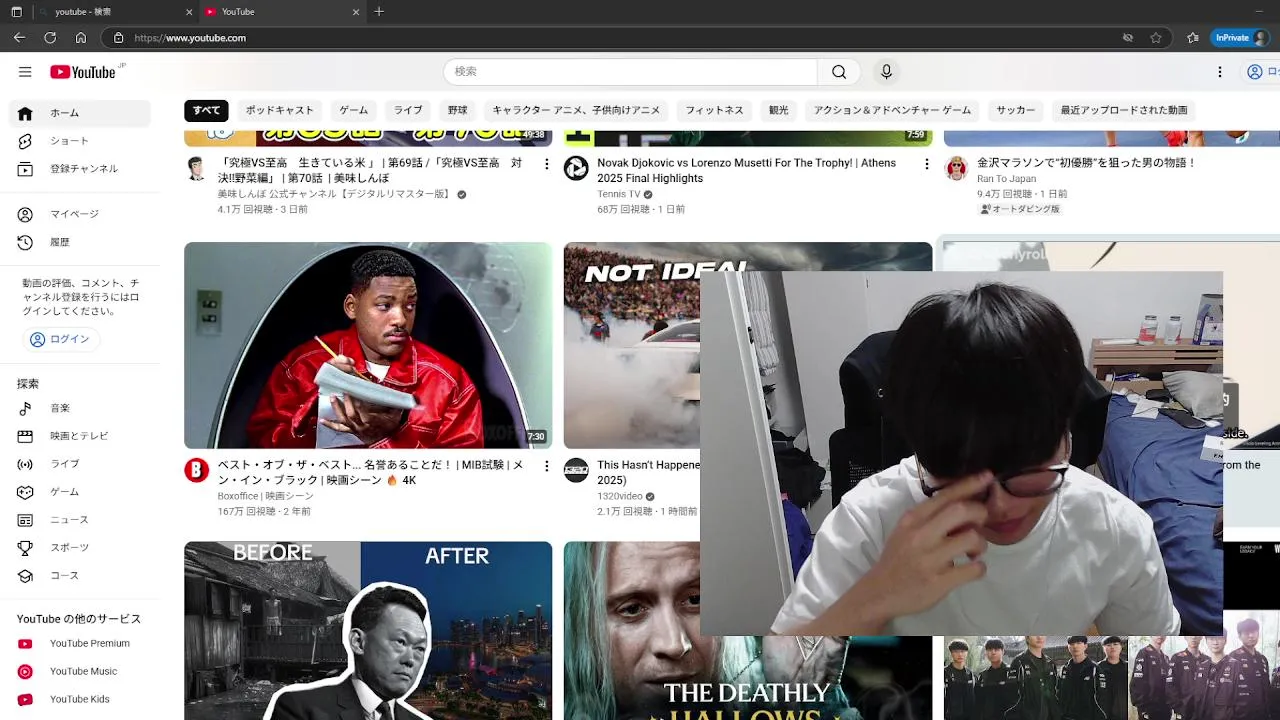The width and height of the screenshot is (1280, 720).
Task: Open YouTube Premium service link
Action: 80,644
